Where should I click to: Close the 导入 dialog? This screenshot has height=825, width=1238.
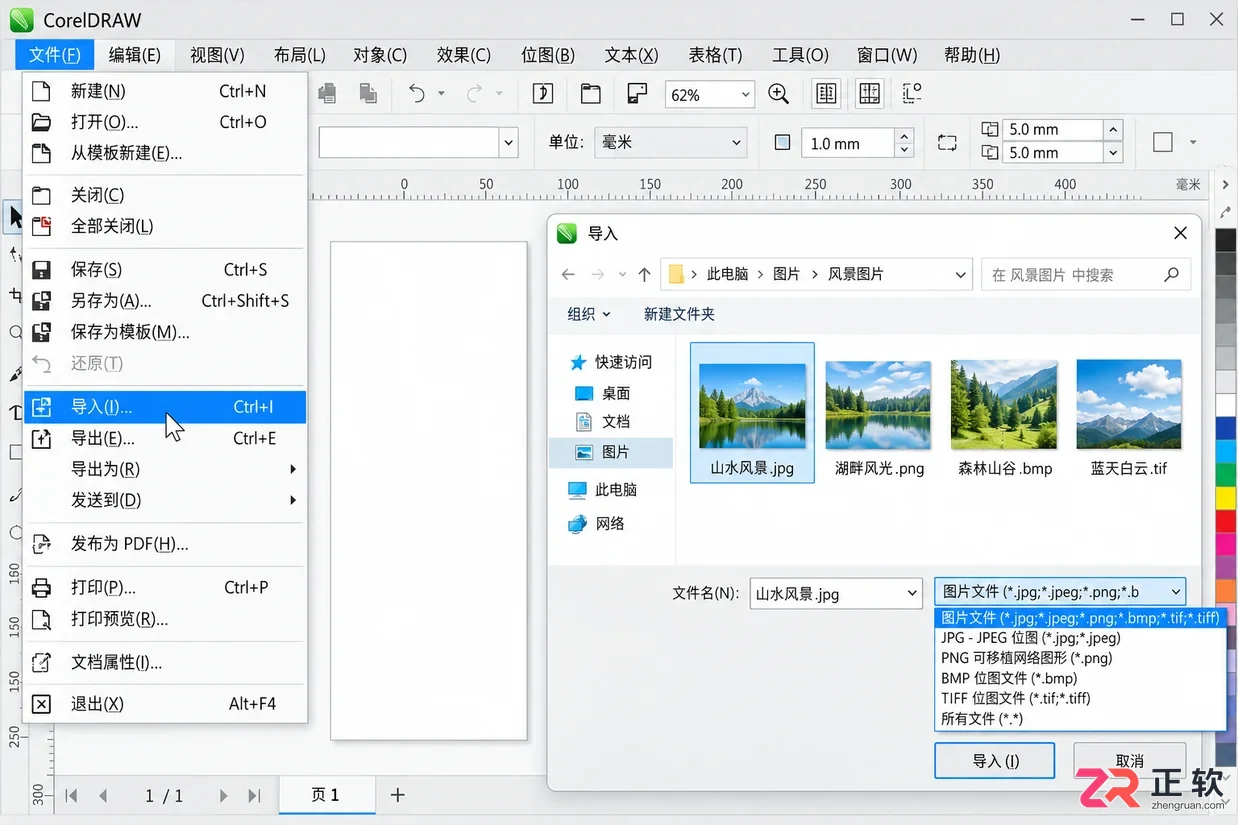(x=1180, y=233)
